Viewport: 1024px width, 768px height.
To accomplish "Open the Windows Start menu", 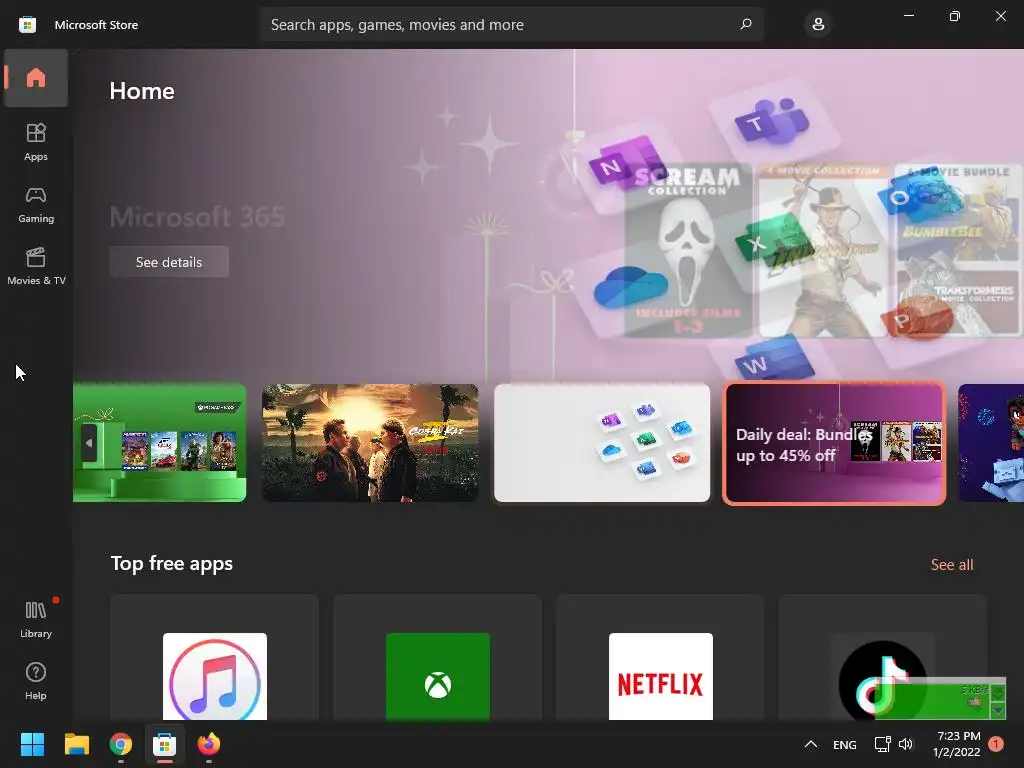I will 32,744.
